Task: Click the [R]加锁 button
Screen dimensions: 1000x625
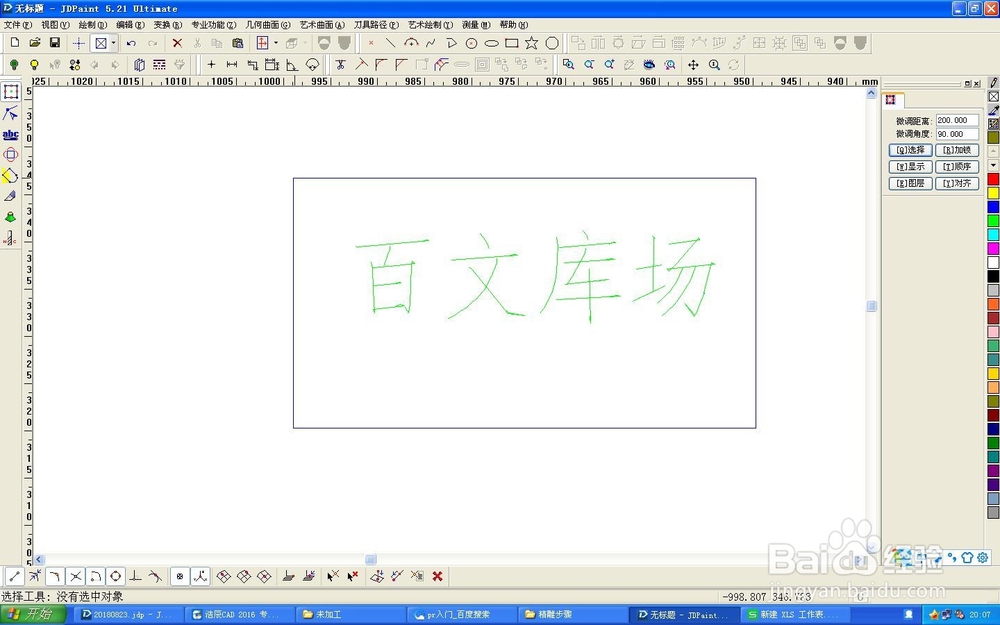Action: click(957, 150)
